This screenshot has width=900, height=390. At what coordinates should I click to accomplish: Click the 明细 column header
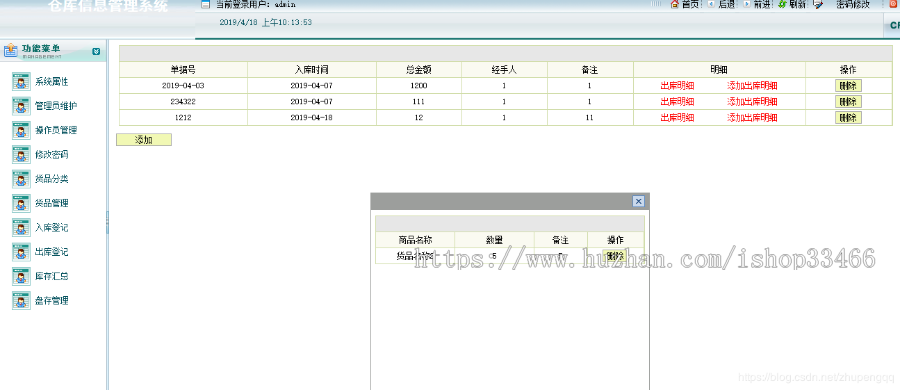719,69
